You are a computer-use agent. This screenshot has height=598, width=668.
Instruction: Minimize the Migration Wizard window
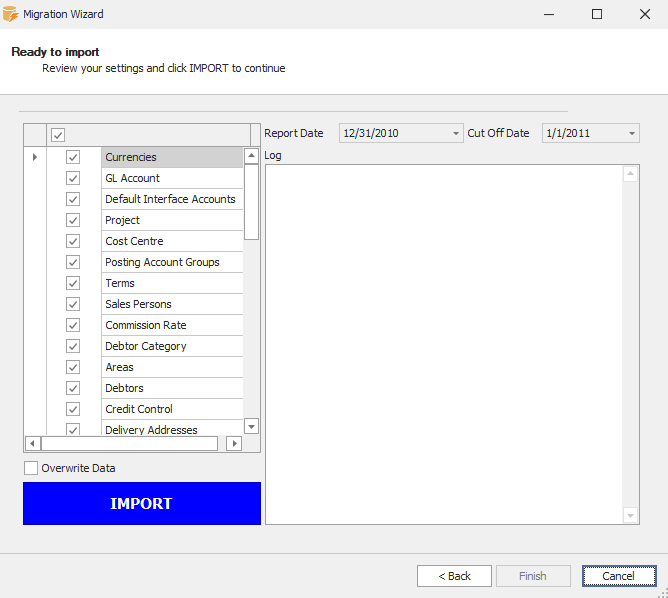tap(549, 14)
